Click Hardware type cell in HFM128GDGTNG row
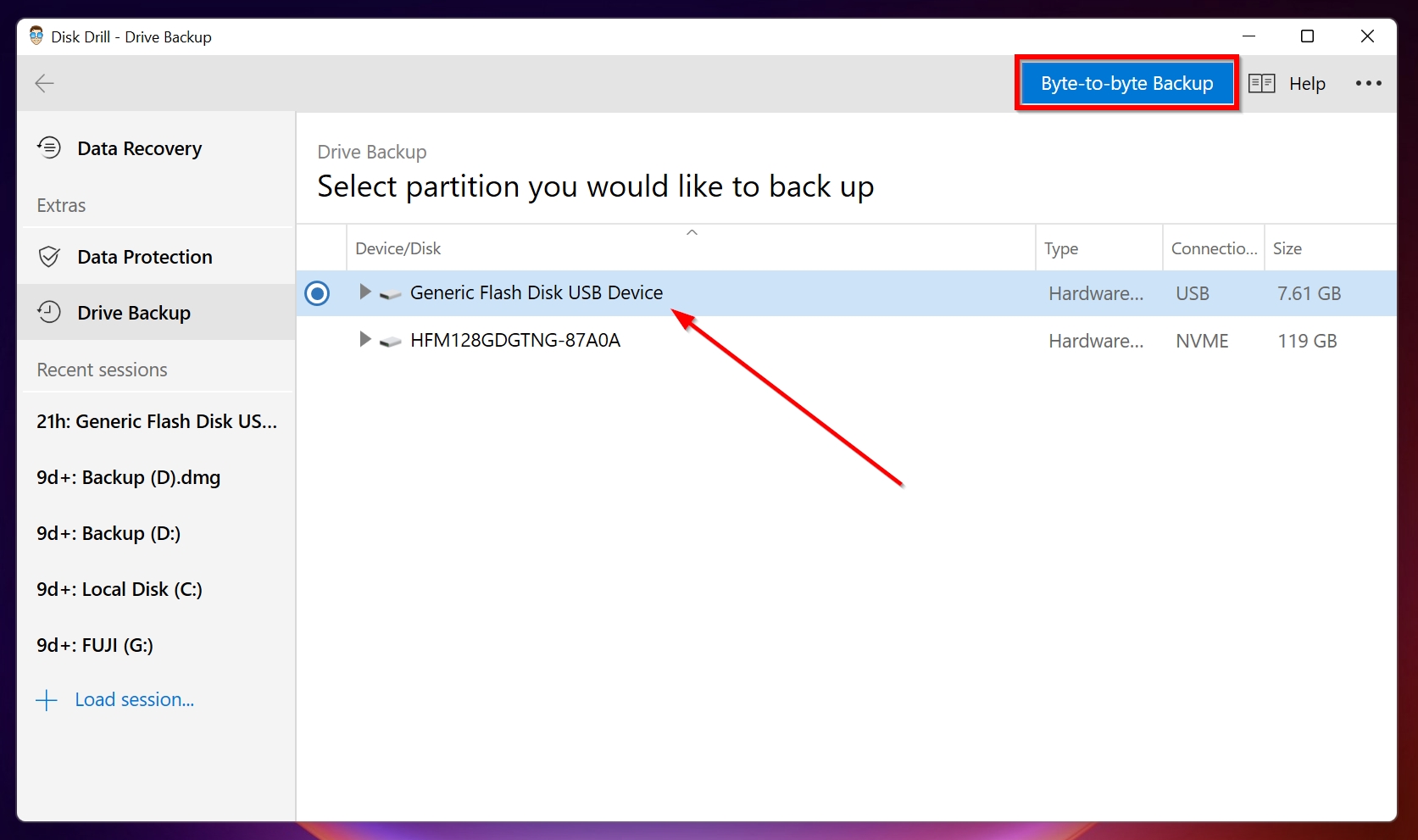The height and width of the screenshot is (840, 1418). [1096, 341]
